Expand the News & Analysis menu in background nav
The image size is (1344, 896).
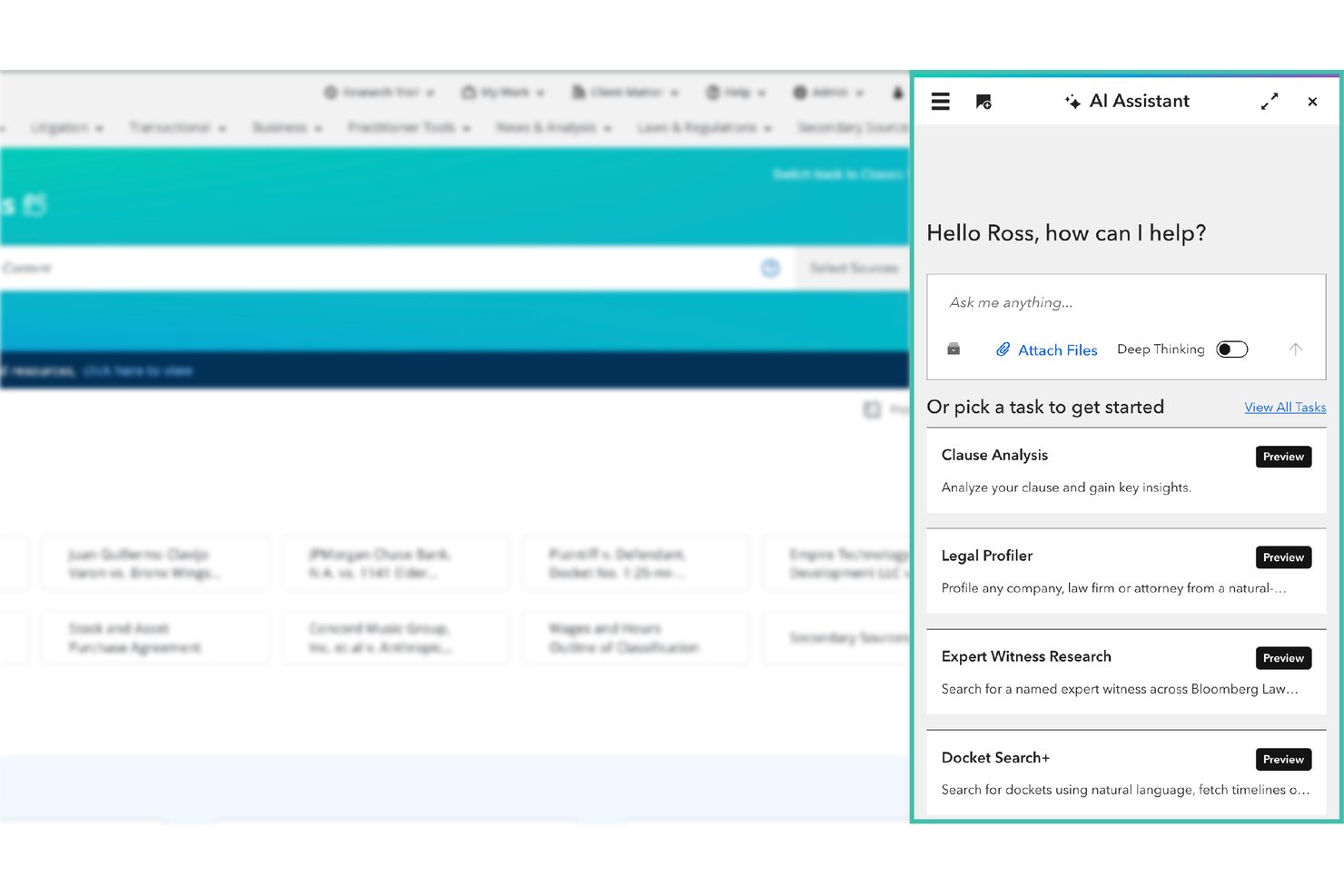[554, 128]
